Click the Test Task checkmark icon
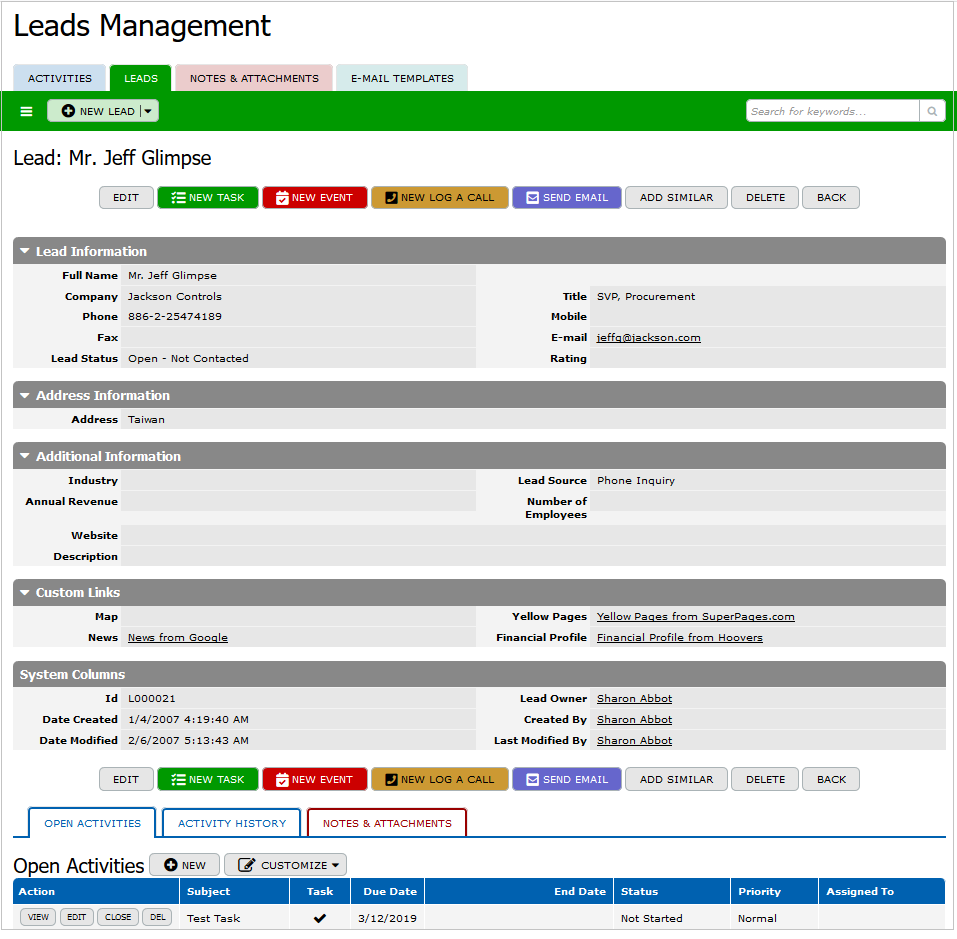Viewport: 957px width, 939px height. coord(320,918)
